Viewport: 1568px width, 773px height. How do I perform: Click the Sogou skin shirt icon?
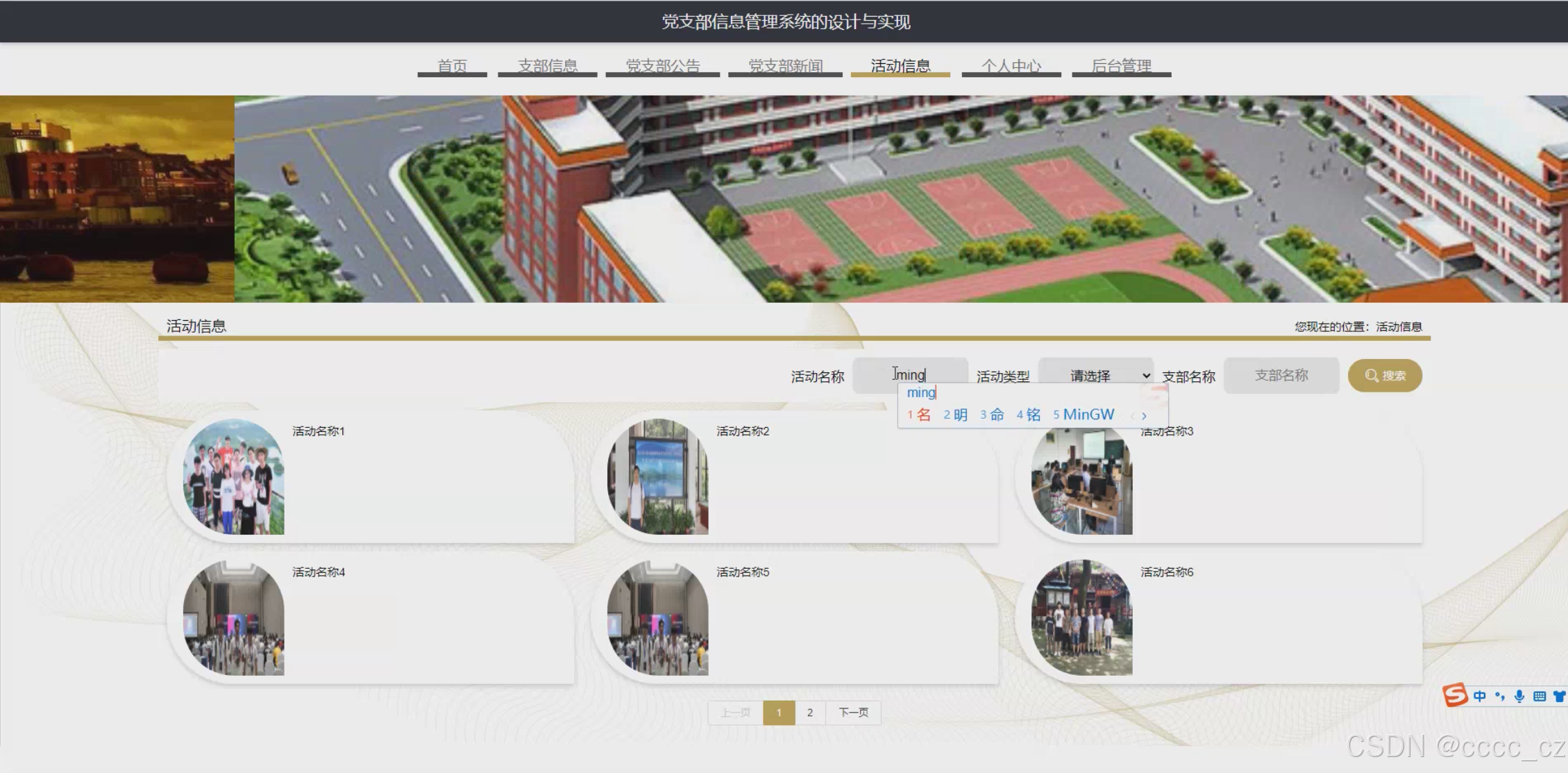1559,696
